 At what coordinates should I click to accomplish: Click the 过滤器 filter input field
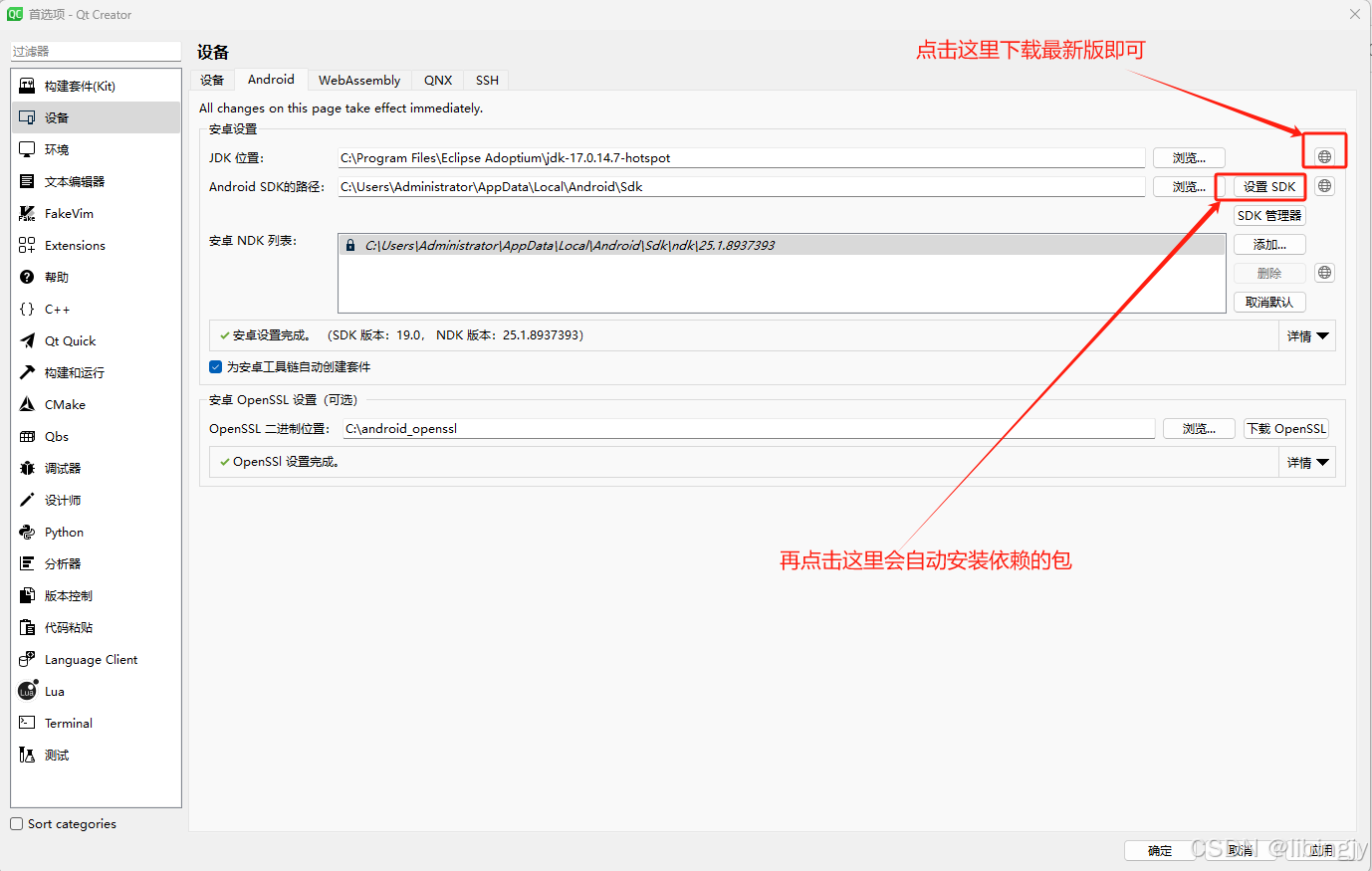[x=96, y=51]
